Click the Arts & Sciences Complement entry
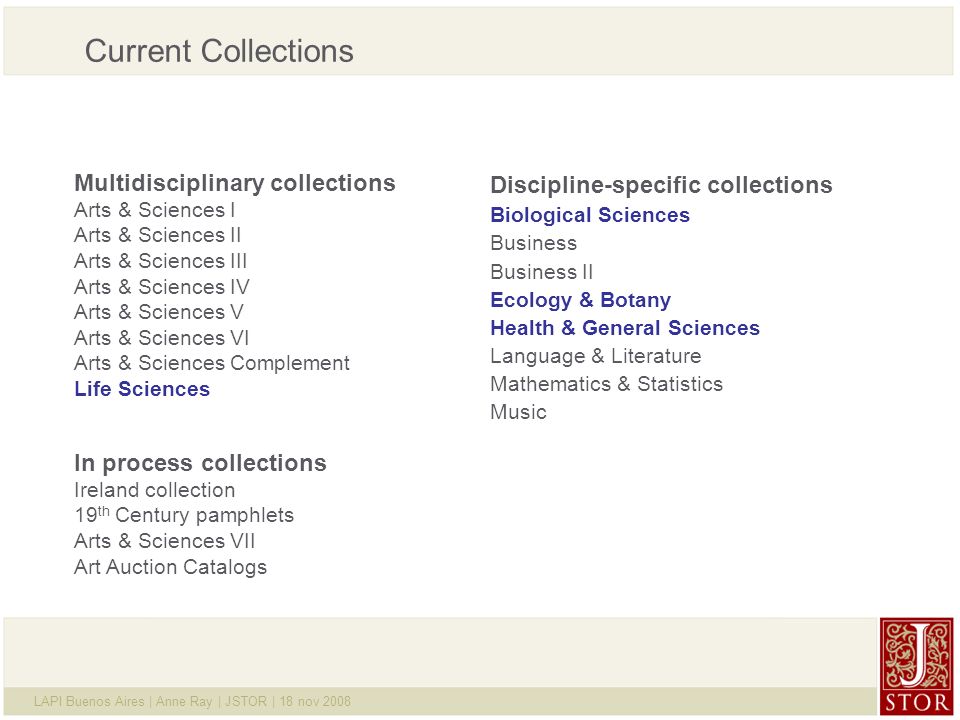Screen dimensions: 960x720 click(212, 363)
